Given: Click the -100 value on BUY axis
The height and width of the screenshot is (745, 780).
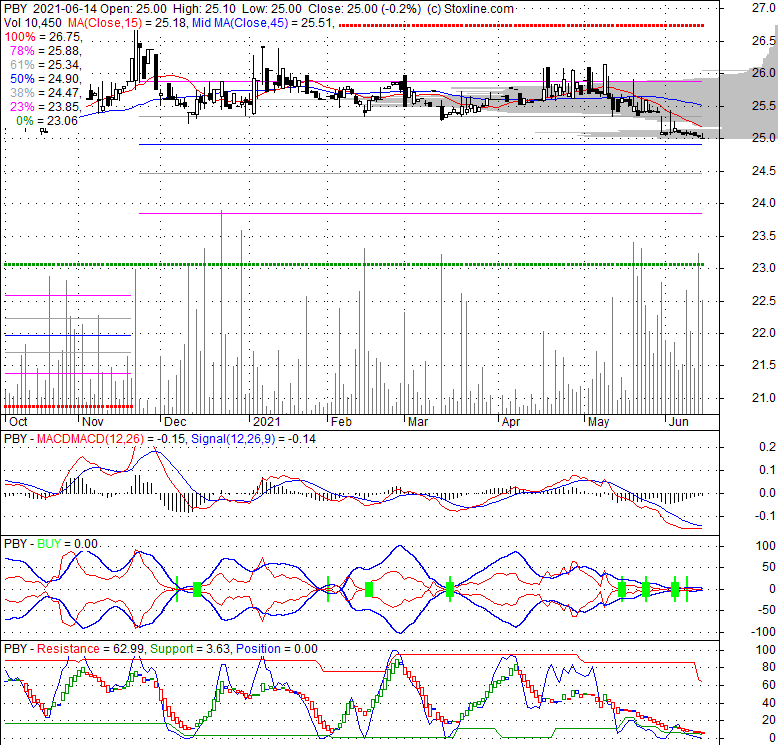Looking at the screenshot, I should pos(764,632).
